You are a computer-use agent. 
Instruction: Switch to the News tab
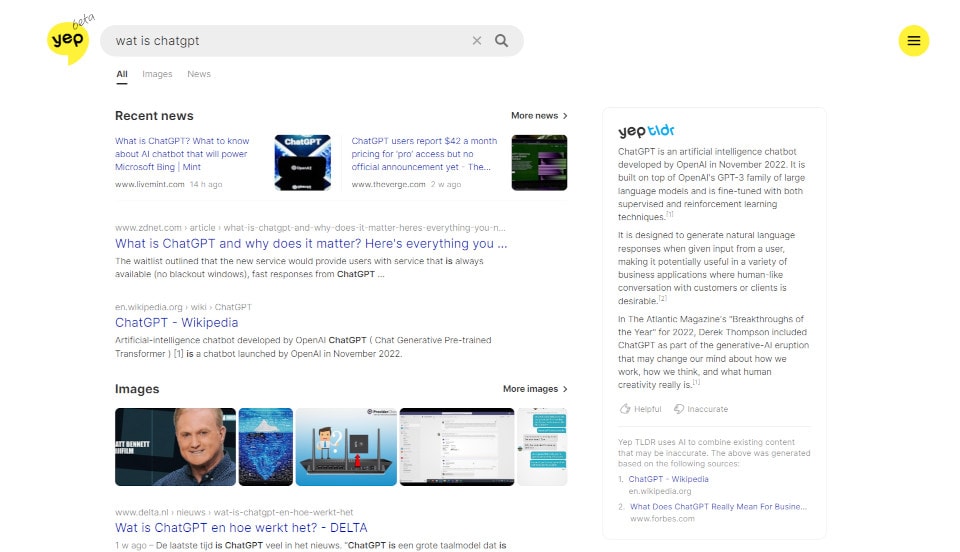(x=199, y=74)
